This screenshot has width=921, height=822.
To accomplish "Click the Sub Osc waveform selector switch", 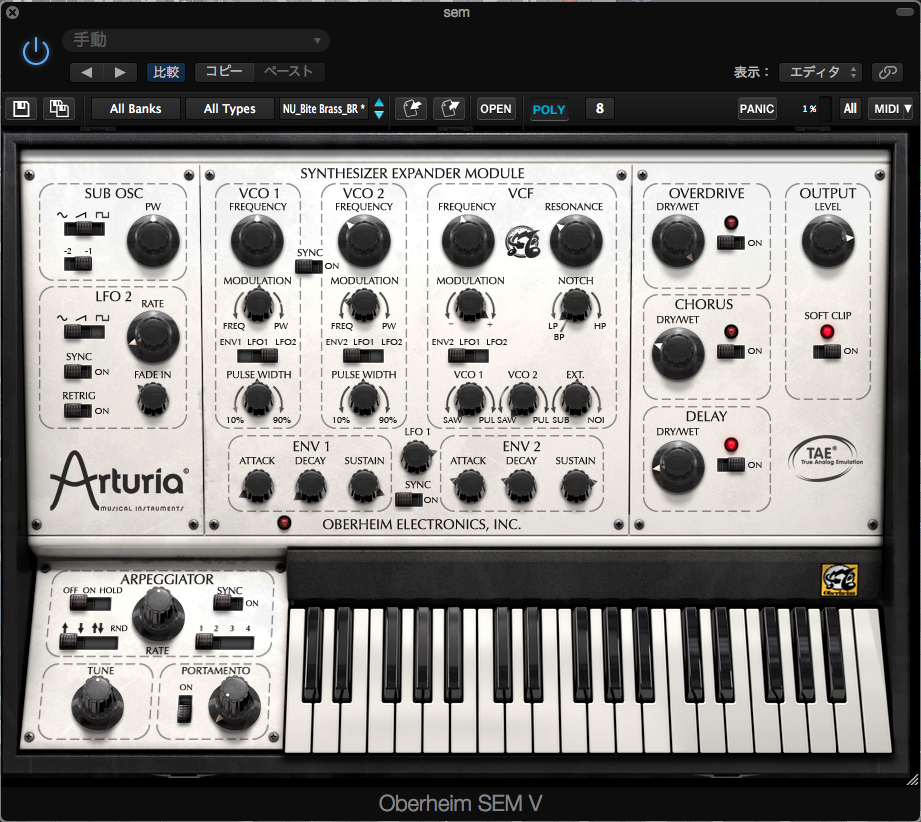I will pyautogui.click(x=84, y=229).
